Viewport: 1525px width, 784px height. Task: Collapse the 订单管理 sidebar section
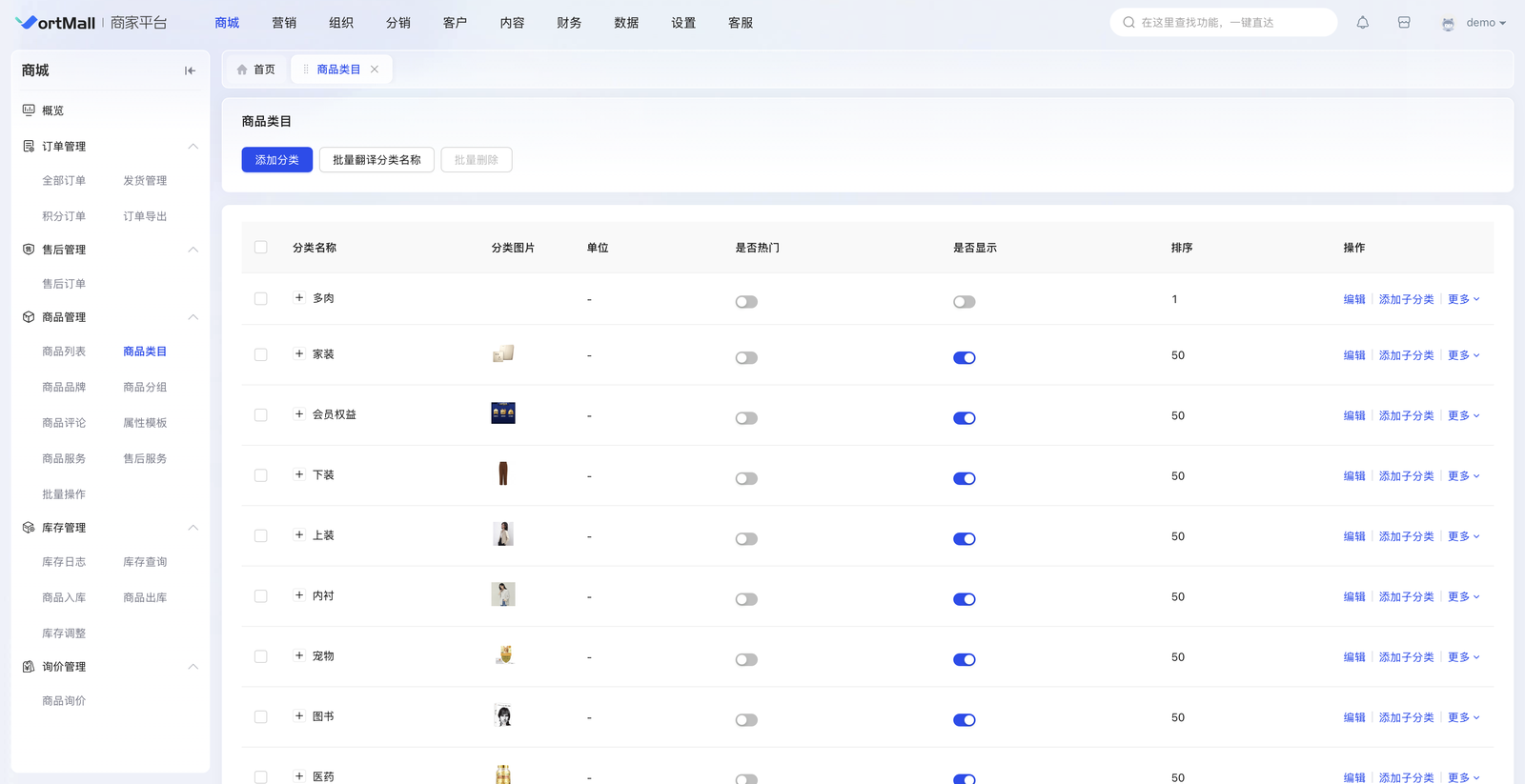click(193, 147)
